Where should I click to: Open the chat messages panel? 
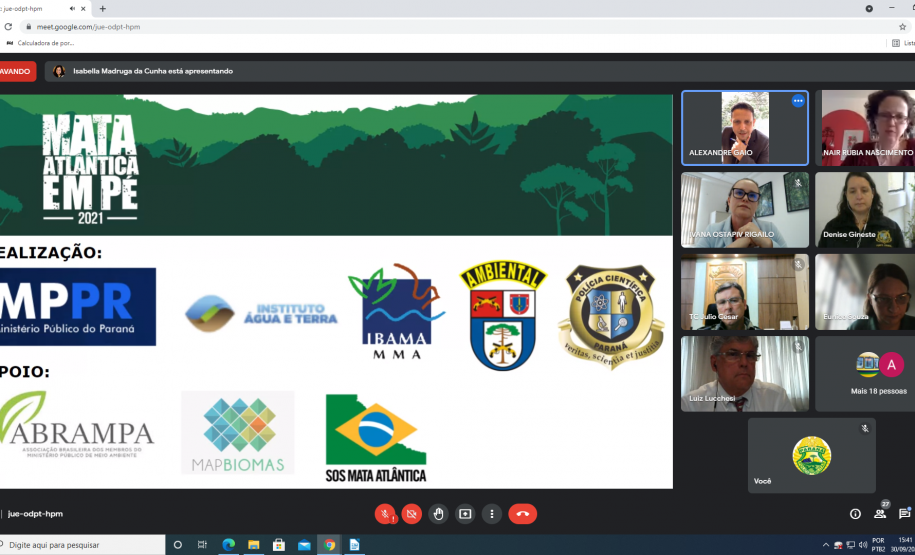(904, 513)
